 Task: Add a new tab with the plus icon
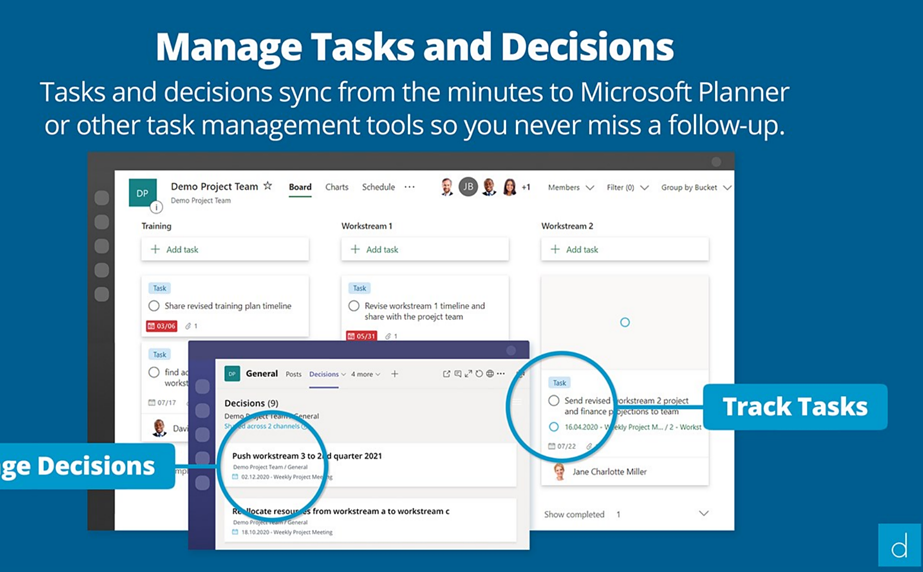[x=394, y=374]
